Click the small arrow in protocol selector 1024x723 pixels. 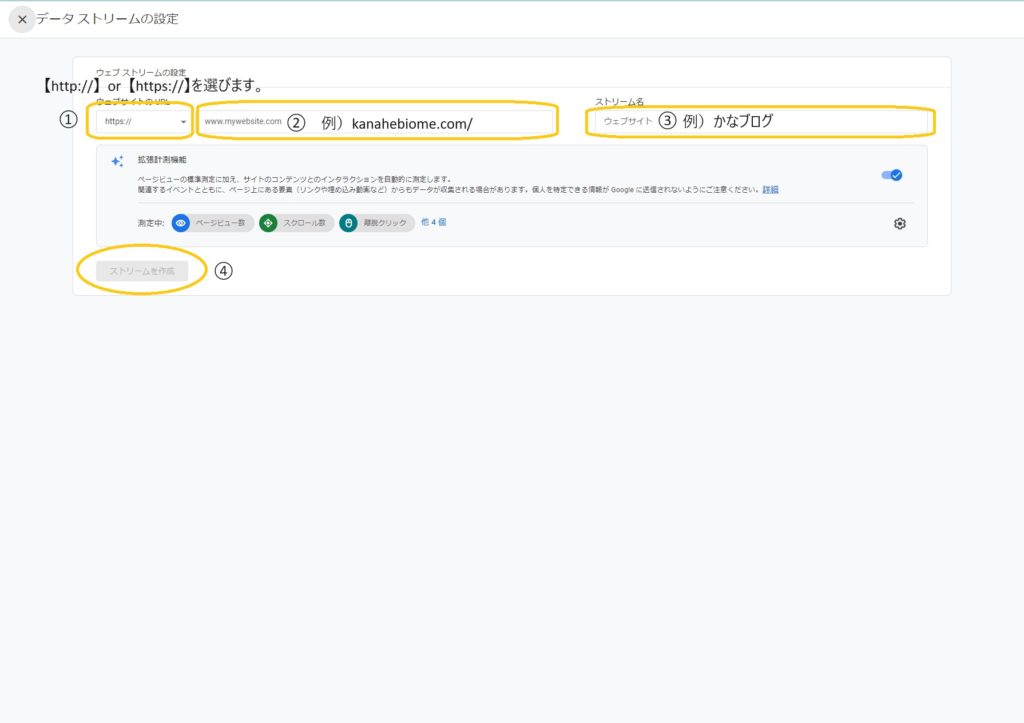pyautogui.click(x=183, y=122)
